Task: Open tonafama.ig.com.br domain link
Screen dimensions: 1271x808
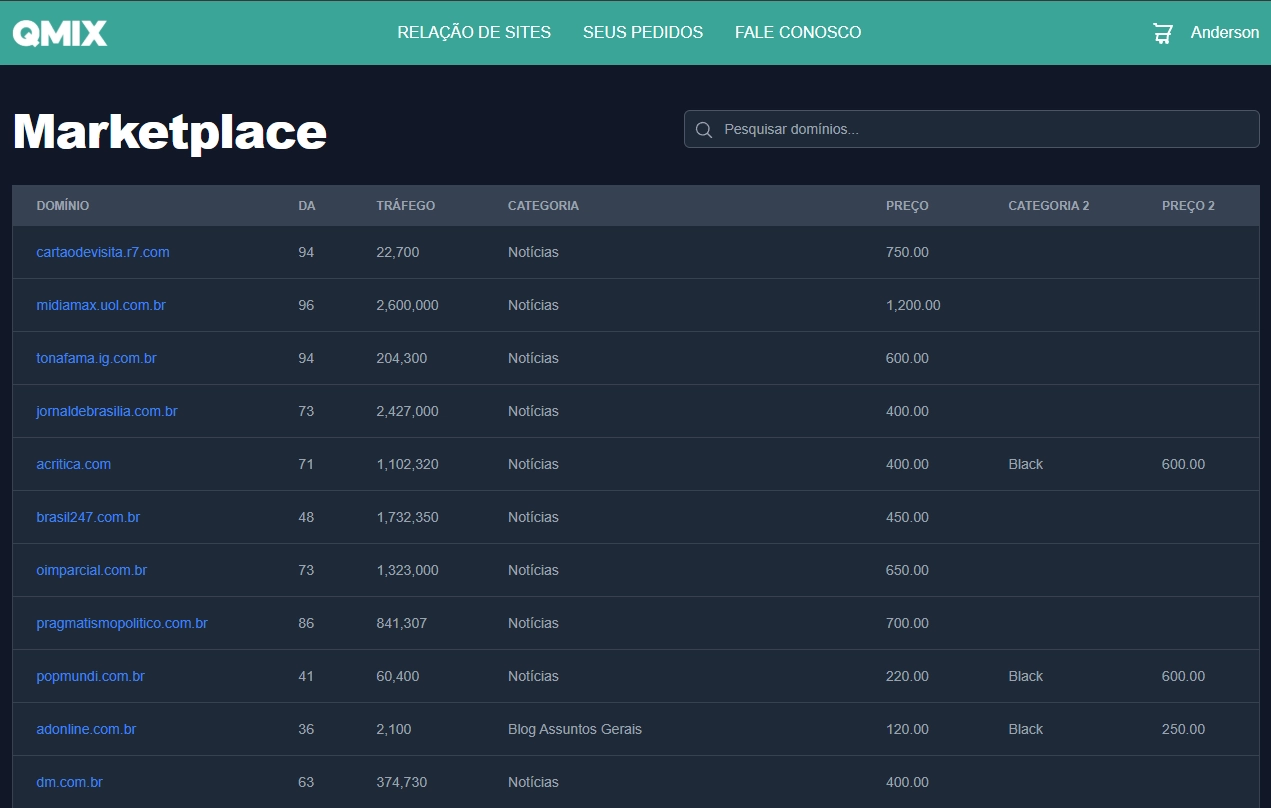Action: [96, 358]
